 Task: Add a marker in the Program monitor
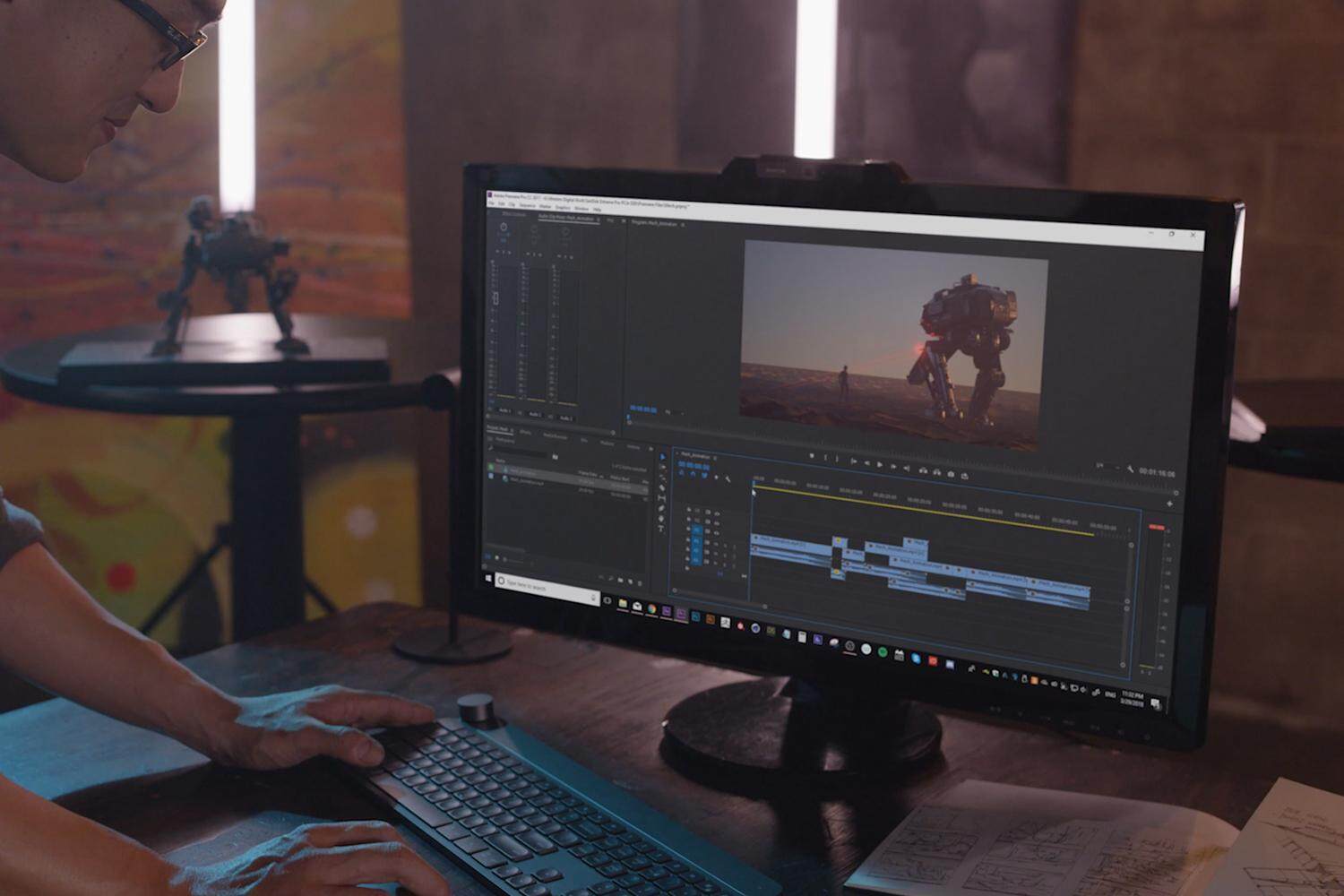point(812,455)
